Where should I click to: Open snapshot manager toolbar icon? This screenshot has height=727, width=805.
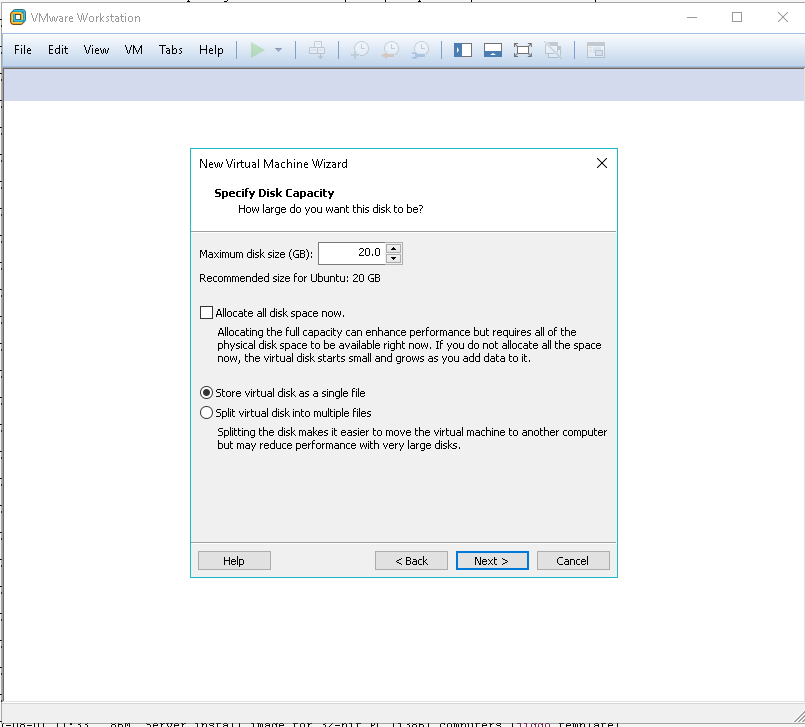click(420, 50)
